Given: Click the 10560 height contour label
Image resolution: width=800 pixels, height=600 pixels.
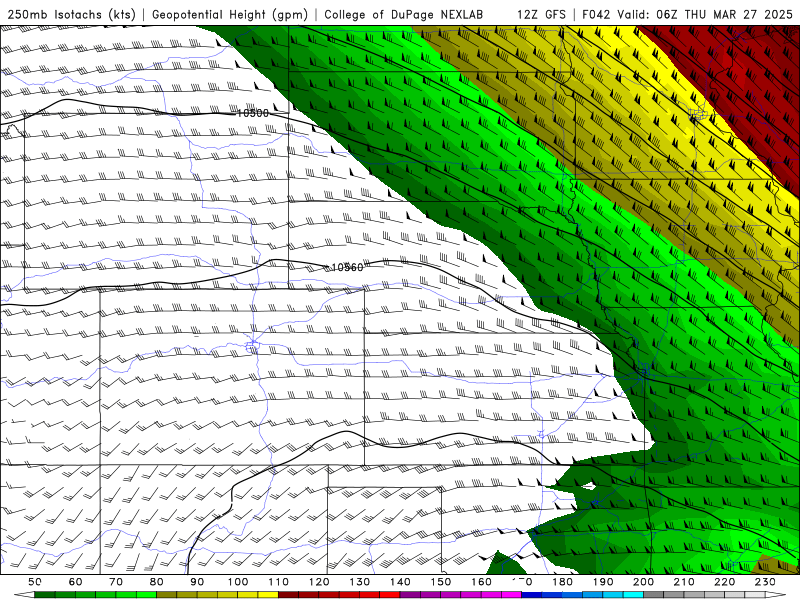Looking at the screenshot, I should [347, 267].
